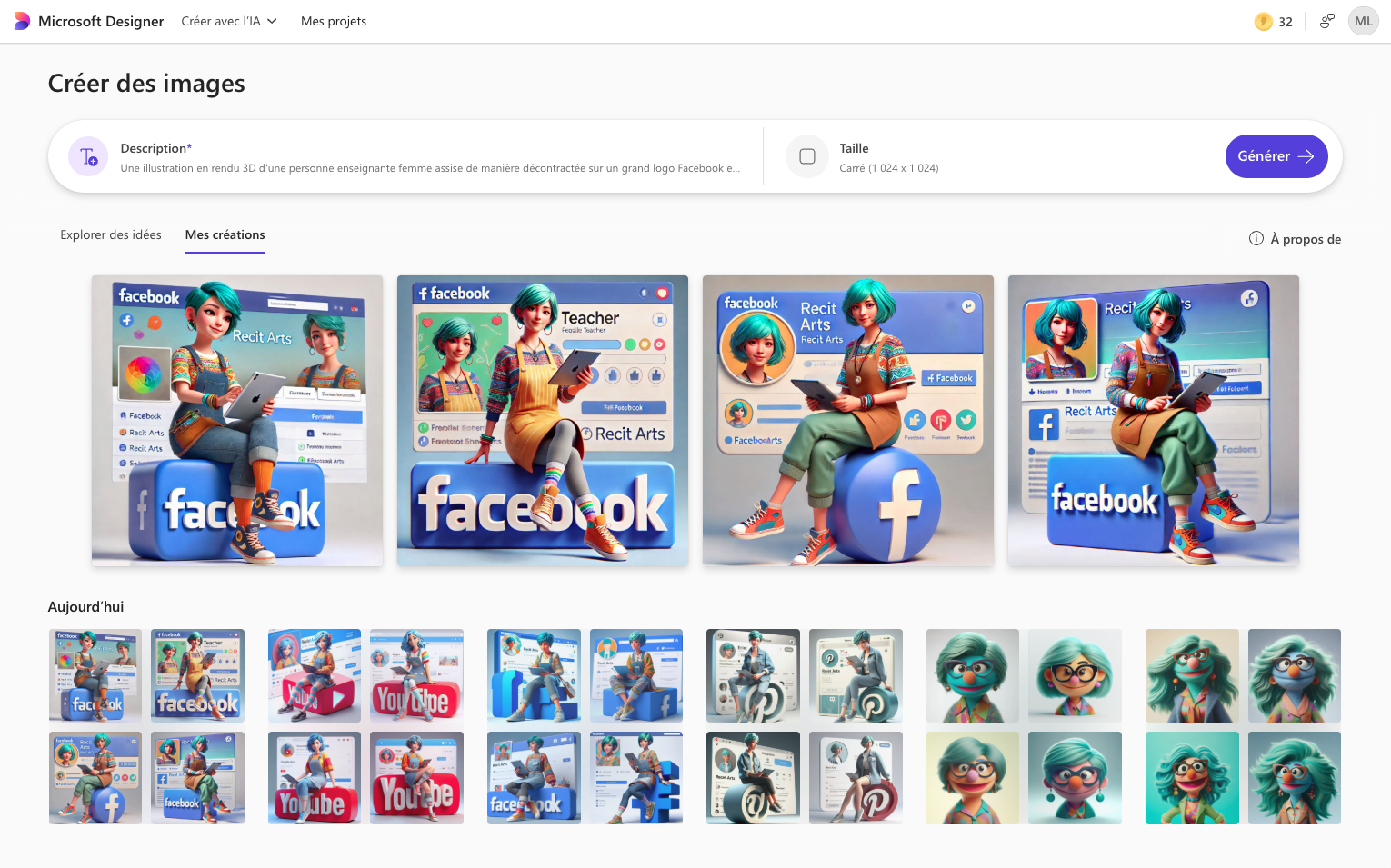Open the thumbnail with red Pinterest logo teacher
Image resolution: width=1391 pixels, height=868 pixels.
(x=856, y=778)
